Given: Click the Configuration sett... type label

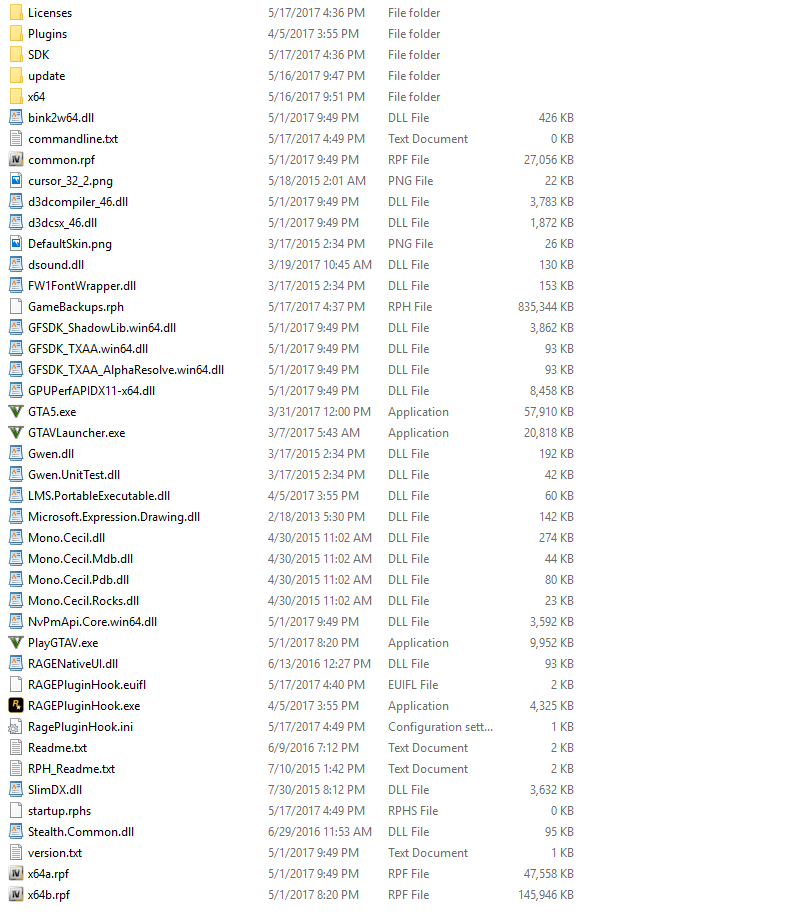Looking at the screenshot, I should pos(440,727).
